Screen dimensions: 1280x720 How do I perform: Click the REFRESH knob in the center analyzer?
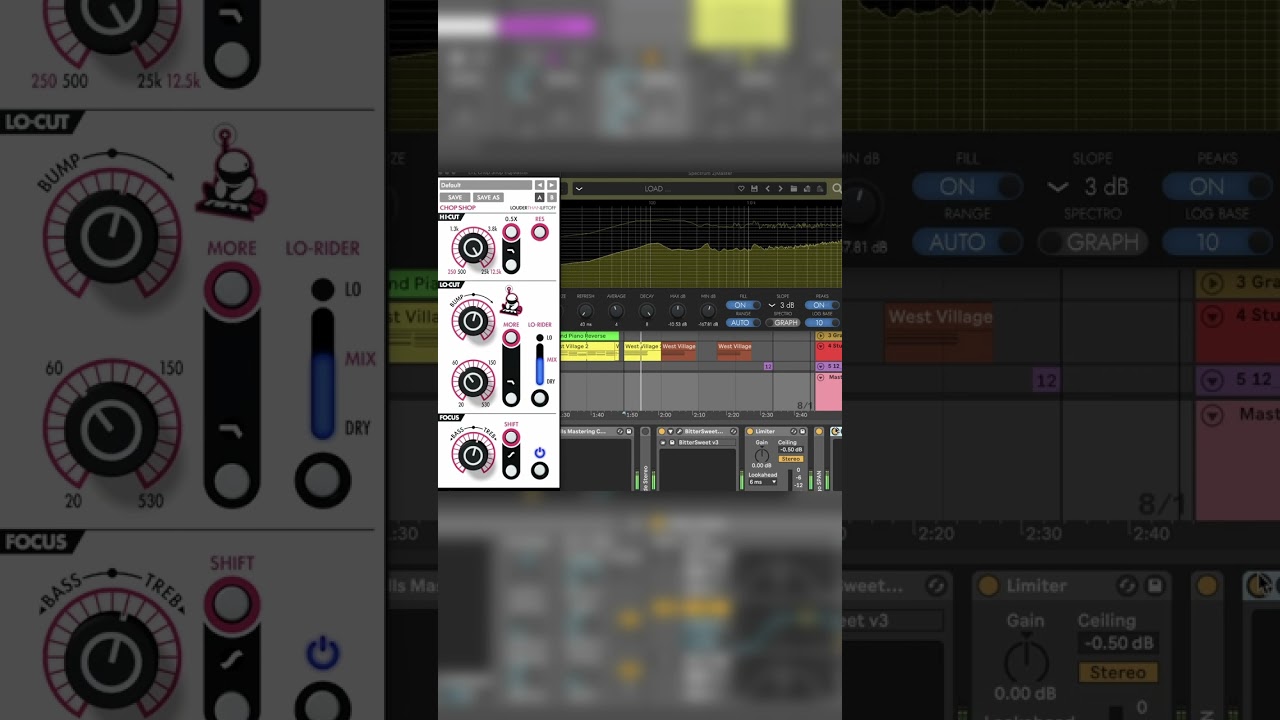tap(585, 311)
